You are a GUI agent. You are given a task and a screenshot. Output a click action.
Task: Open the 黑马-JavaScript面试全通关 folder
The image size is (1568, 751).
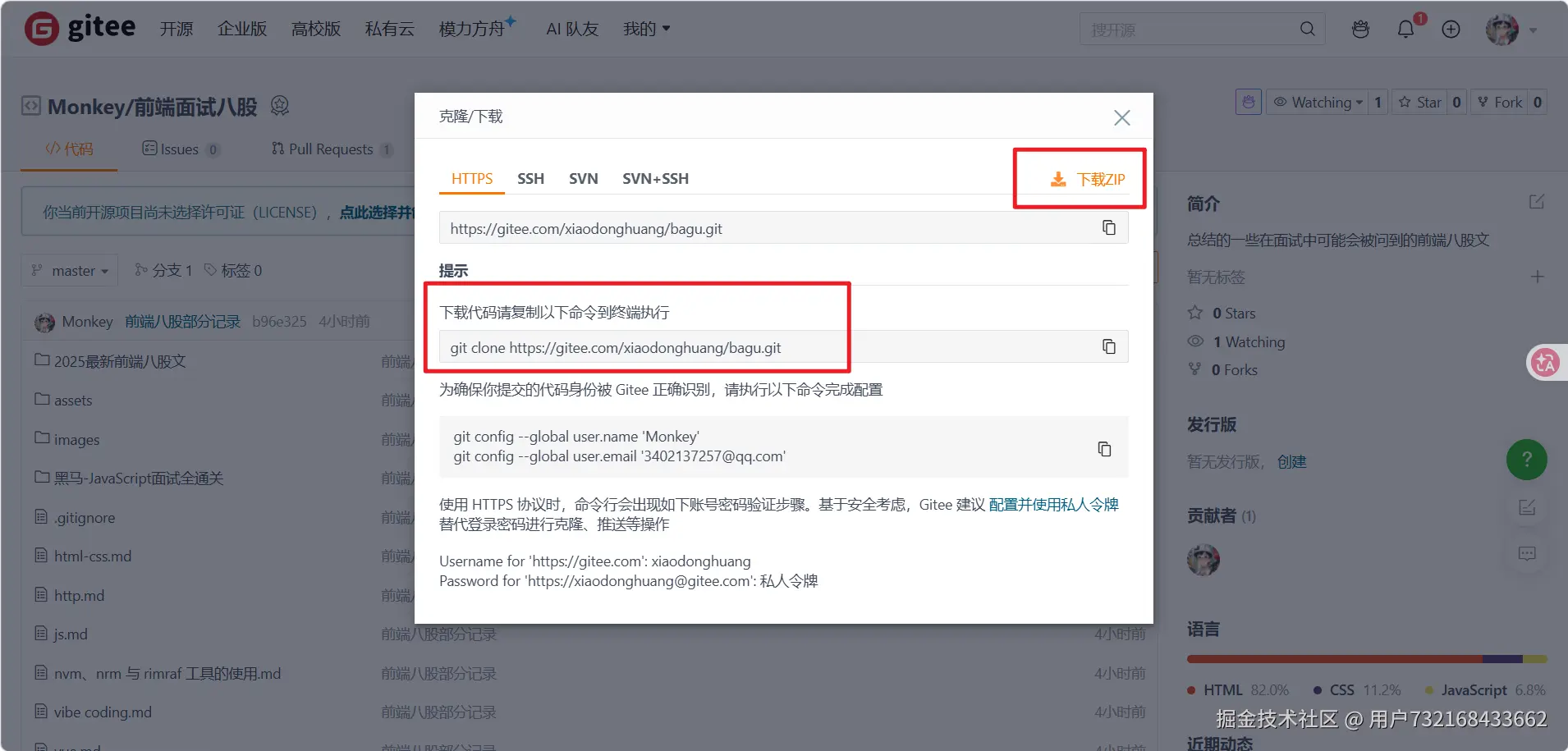pos(139,478)
